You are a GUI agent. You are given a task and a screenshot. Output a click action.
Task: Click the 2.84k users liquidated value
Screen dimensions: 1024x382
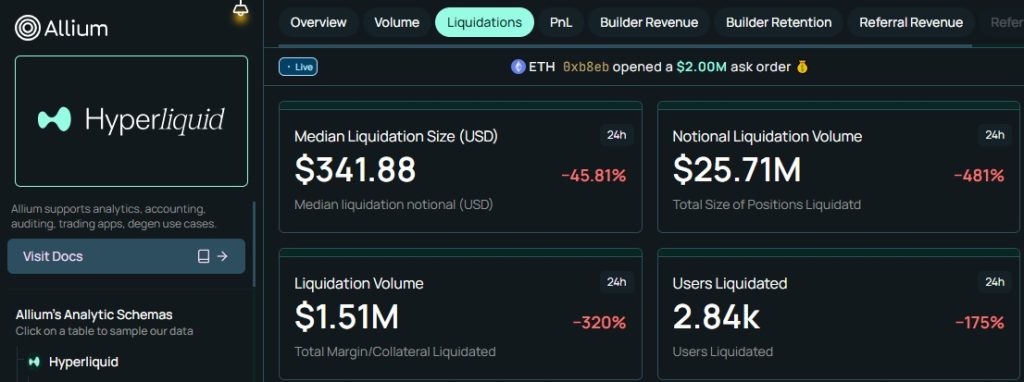(x=716, y=316)
